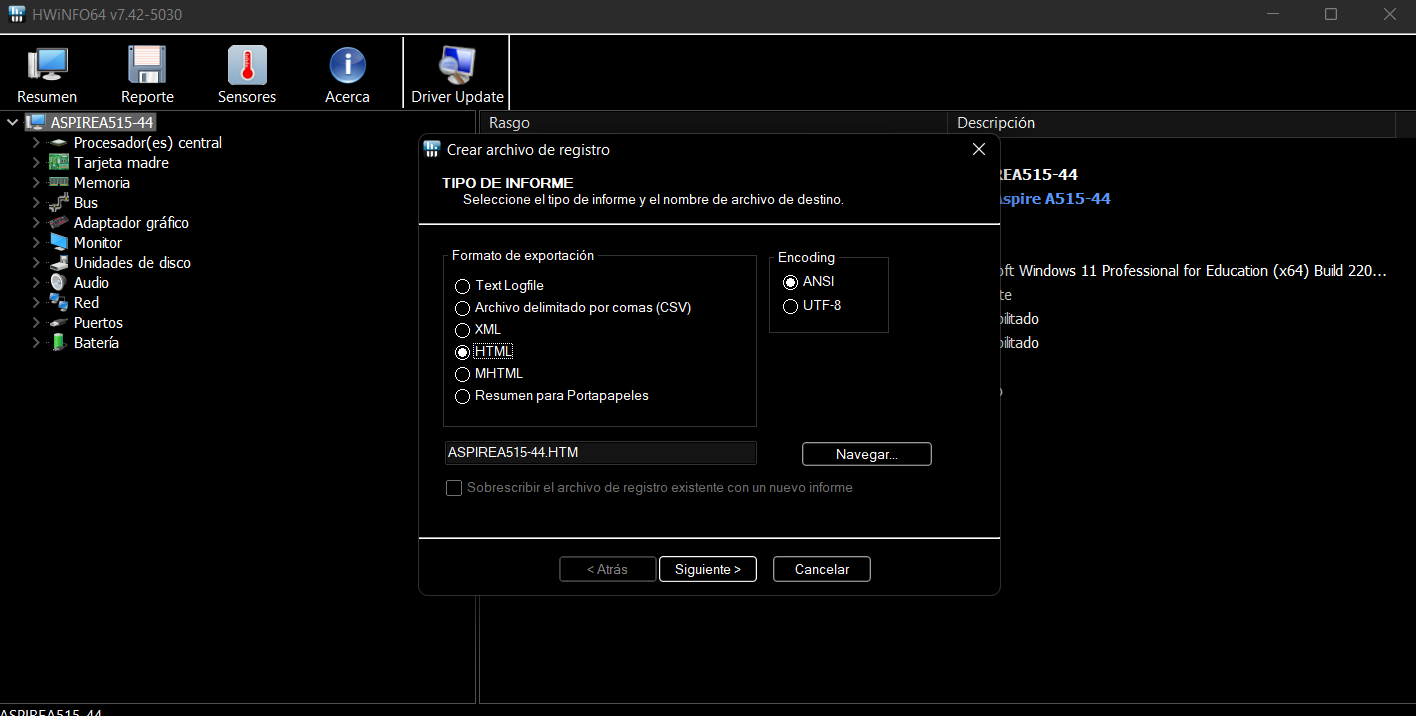Click the Puertos connector icon
The image size is (1416, 716).
pyautogui.click(x=59, y=323)
